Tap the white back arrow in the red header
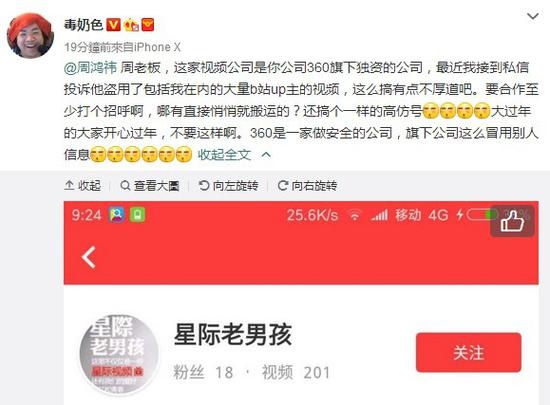The height and width of the screenshot is (405, 550). [x=89, y=257]
